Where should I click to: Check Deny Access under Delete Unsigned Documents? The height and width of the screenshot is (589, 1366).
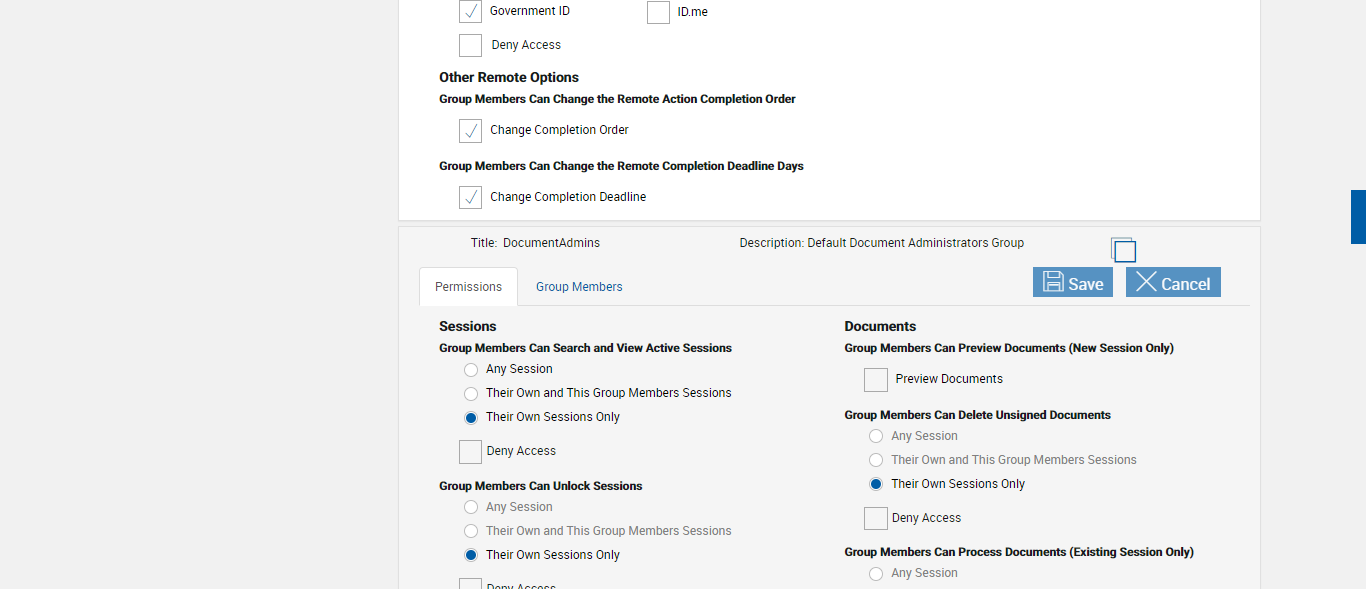(x=876, y=519)
